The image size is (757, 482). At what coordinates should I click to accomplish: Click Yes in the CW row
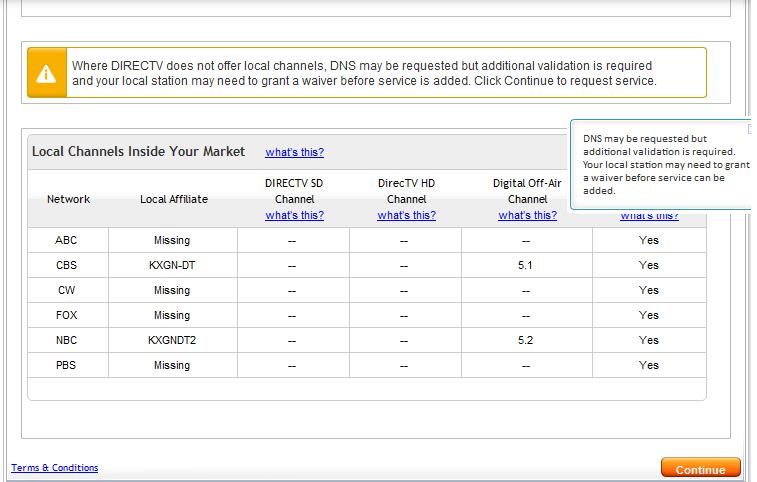click(648, 290)
